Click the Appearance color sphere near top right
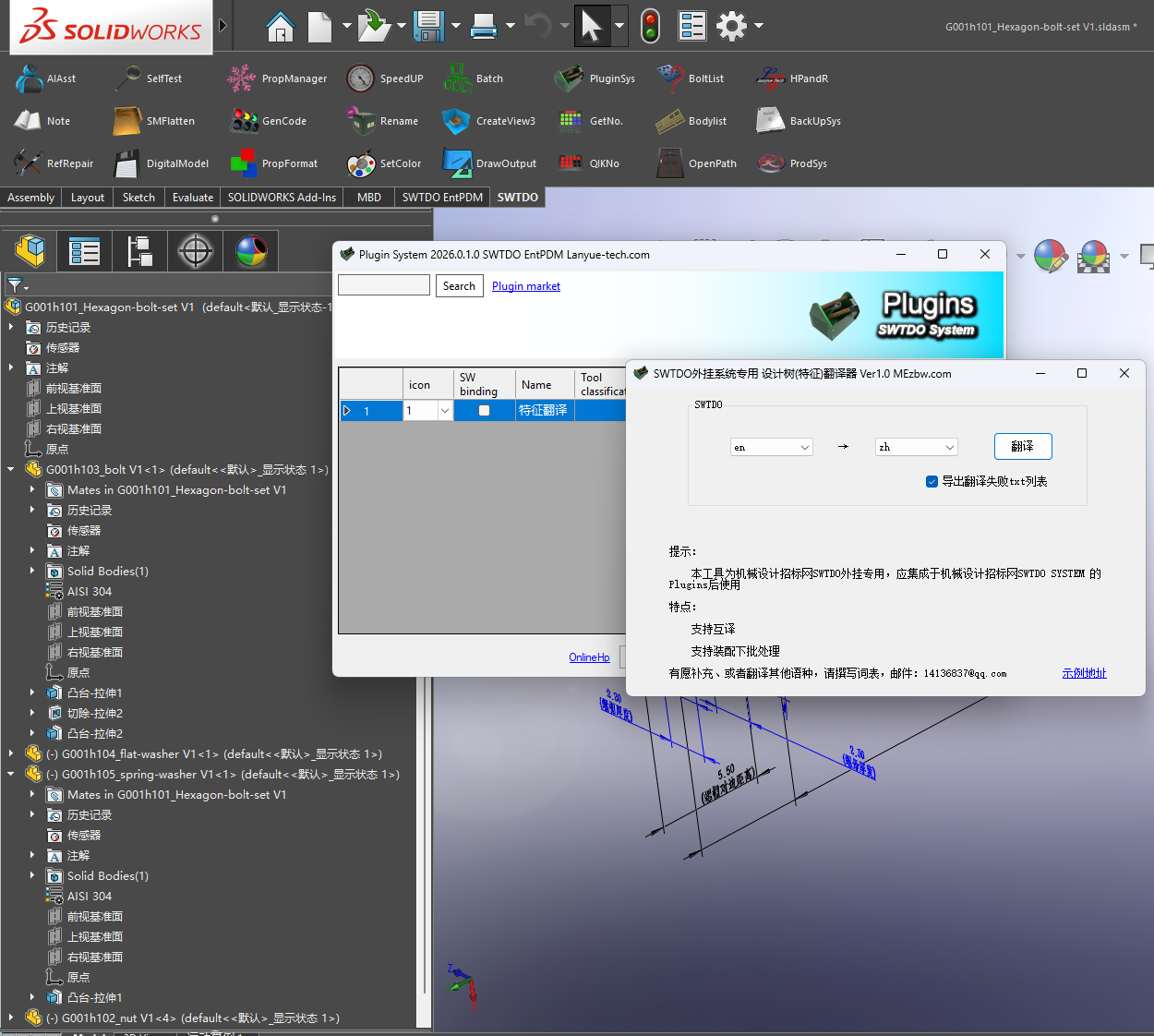 point(1052,256)
